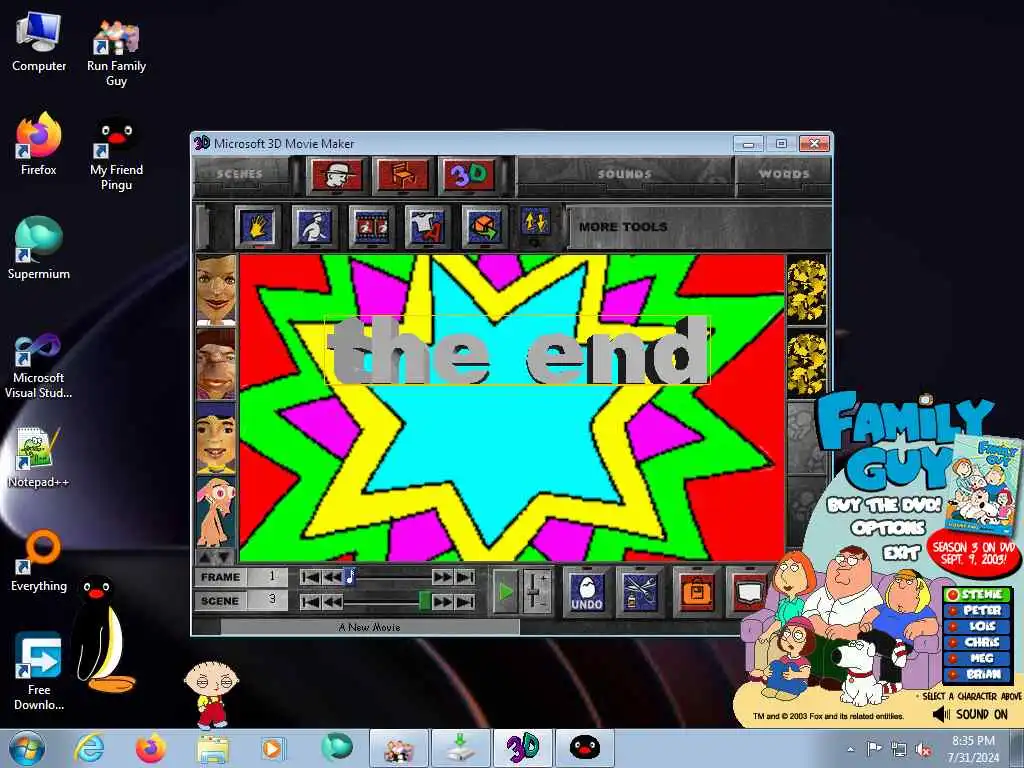Image resolution: width=1024 pixels, height=768 pixels.
Task: Step back one frame in Frame row
Action: (331, 577)
